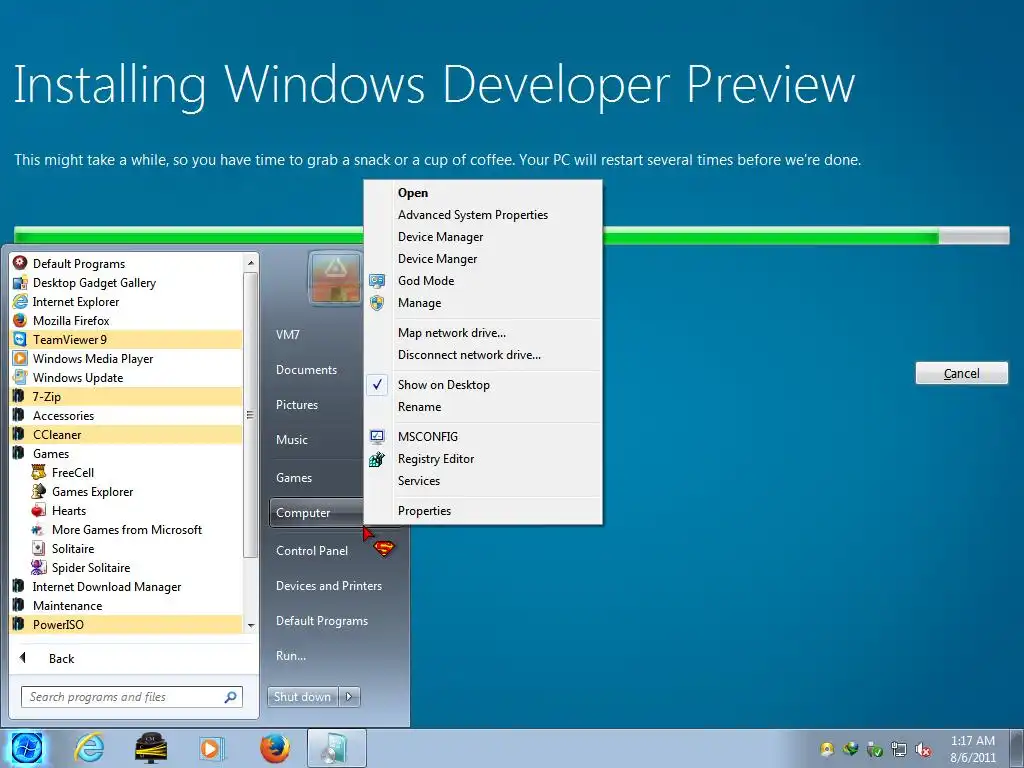Open Default Programs icon in programs list
The image size is (1024, 768).
point(20,263)
